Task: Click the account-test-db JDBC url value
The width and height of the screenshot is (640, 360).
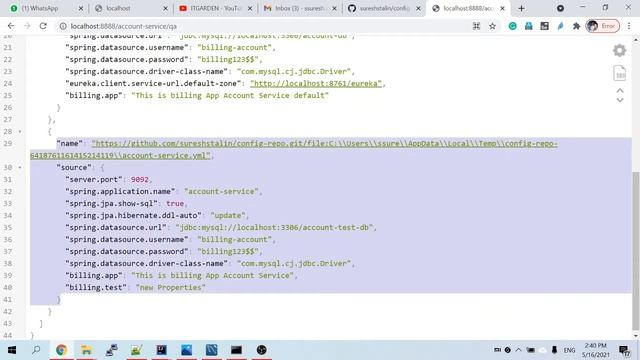Action: (274, 227)
